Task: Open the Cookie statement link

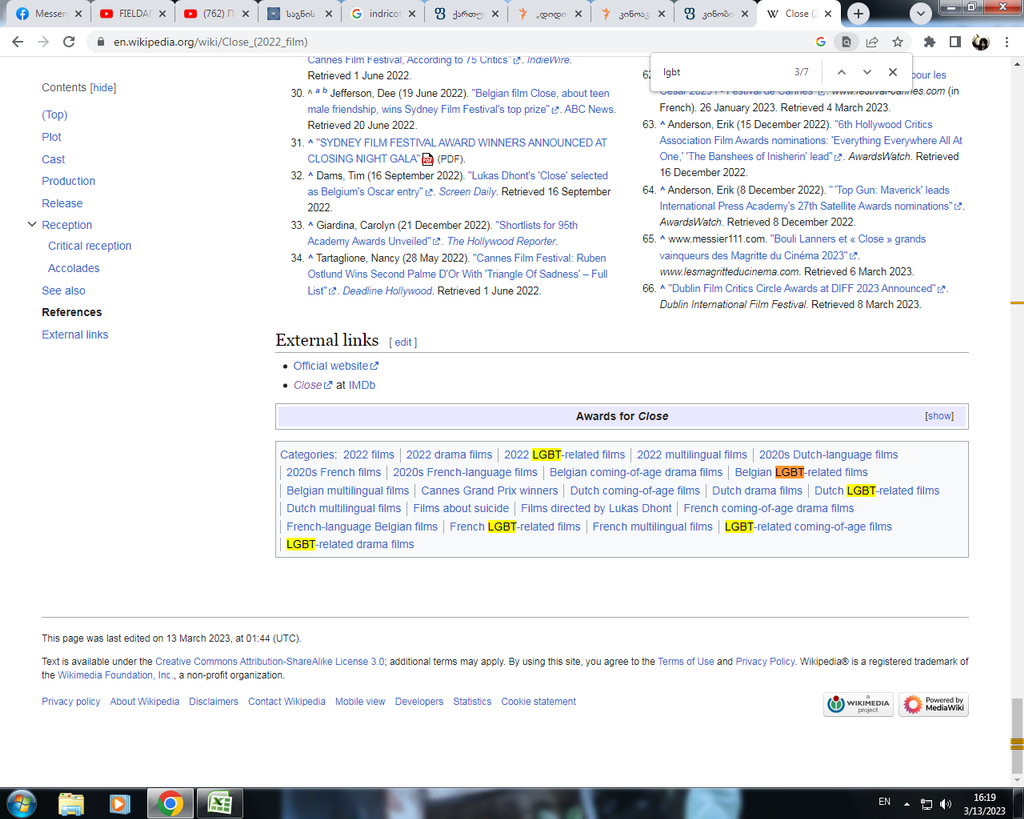Action: [538, 701]
